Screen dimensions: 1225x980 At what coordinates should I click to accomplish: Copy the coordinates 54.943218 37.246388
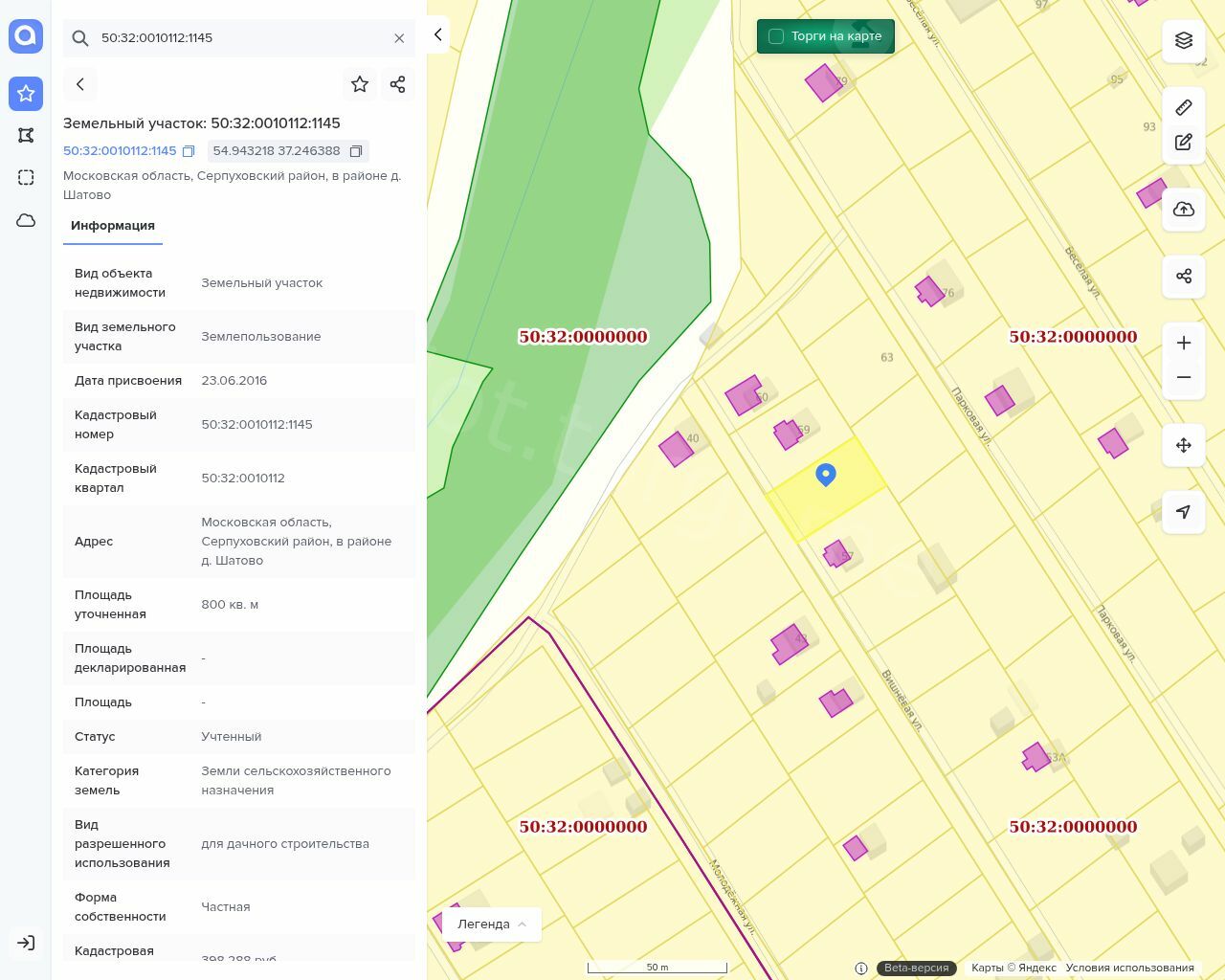356,151
